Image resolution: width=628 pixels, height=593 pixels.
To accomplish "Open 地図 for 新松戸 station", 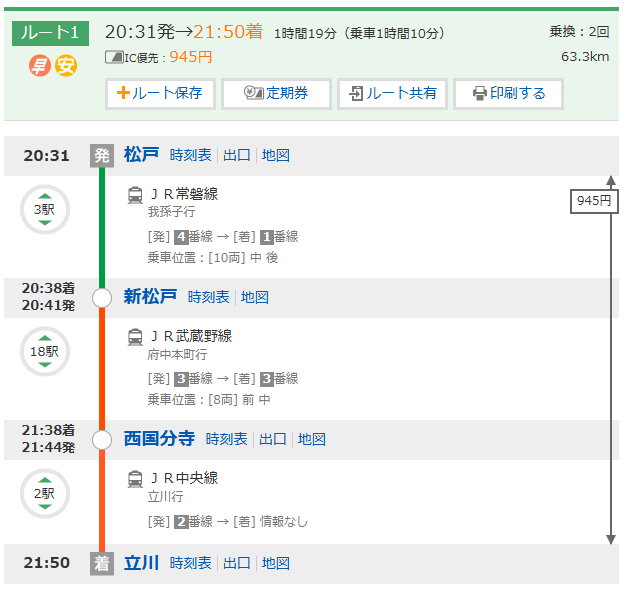I will (255, 298).
